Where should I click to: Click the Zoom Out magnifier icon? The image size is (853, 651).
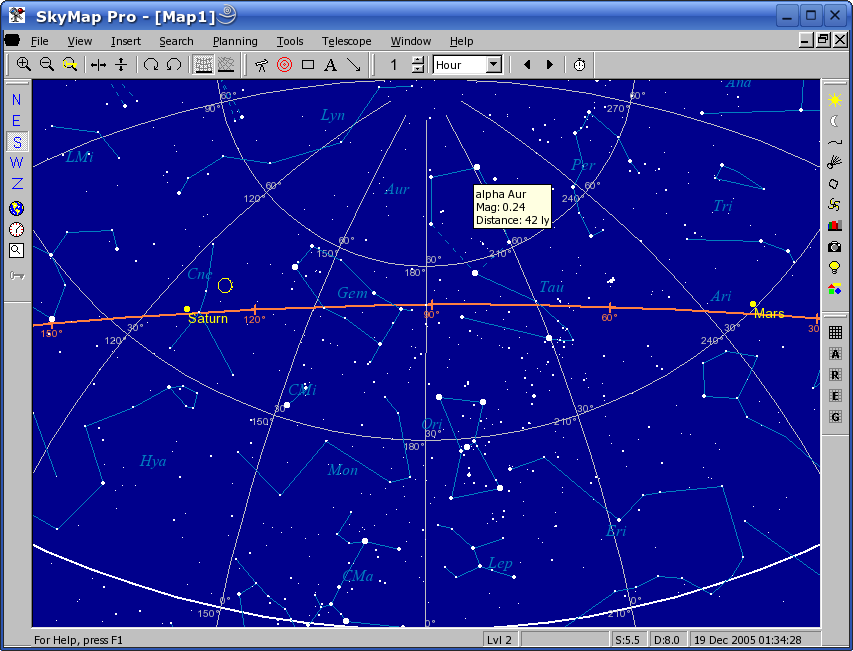coord(47,65)
